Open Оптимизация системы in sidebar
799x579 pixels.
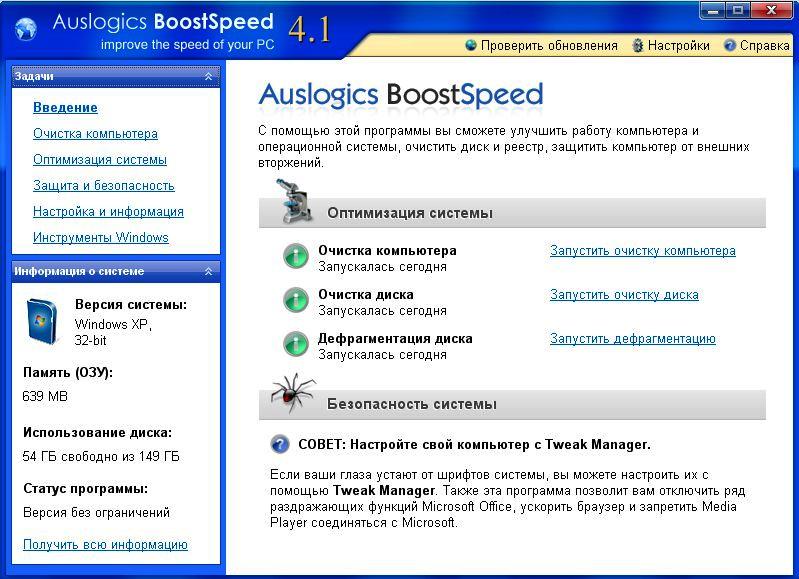100,160
